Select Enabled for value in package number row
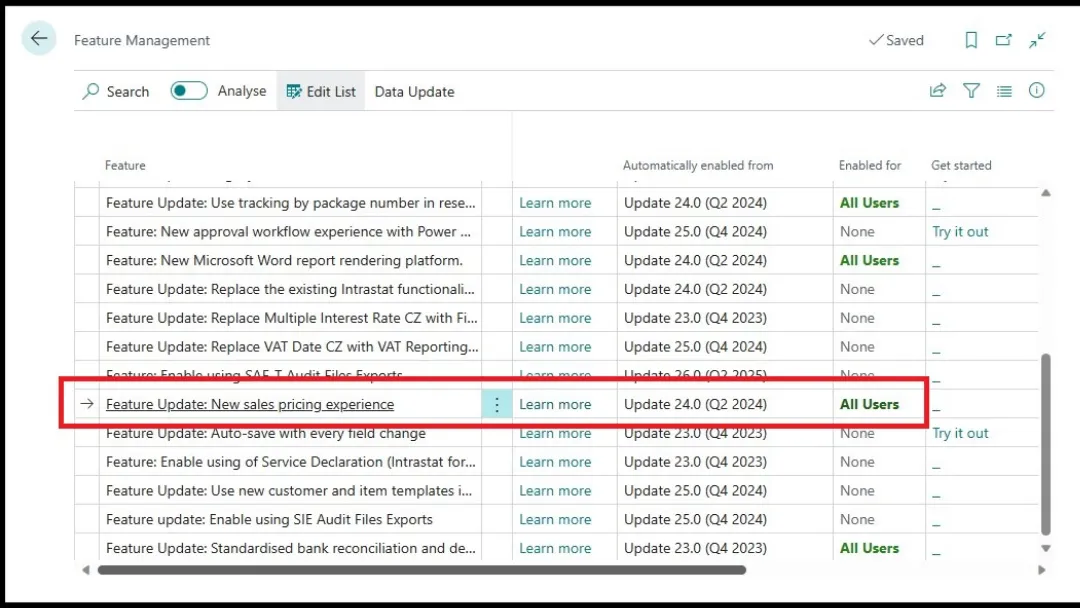 click(869, 203)
